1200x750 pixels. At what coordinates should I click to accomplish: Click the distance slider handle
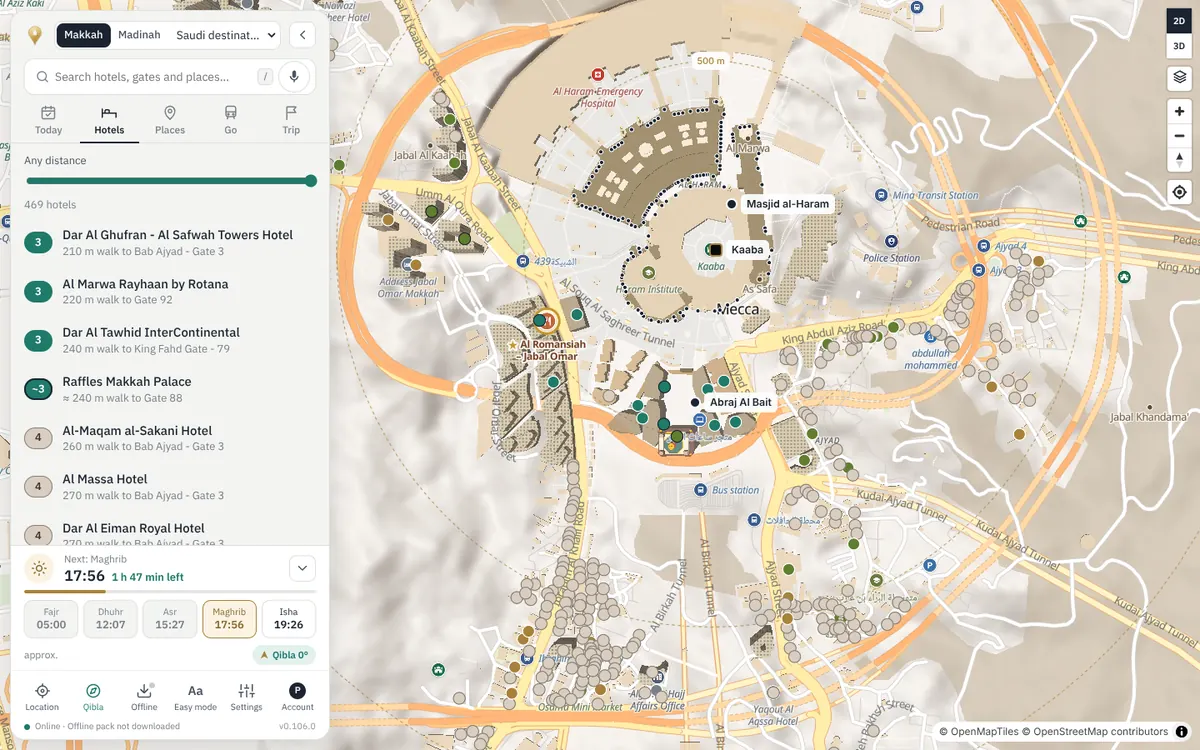(x=311, y=181)
